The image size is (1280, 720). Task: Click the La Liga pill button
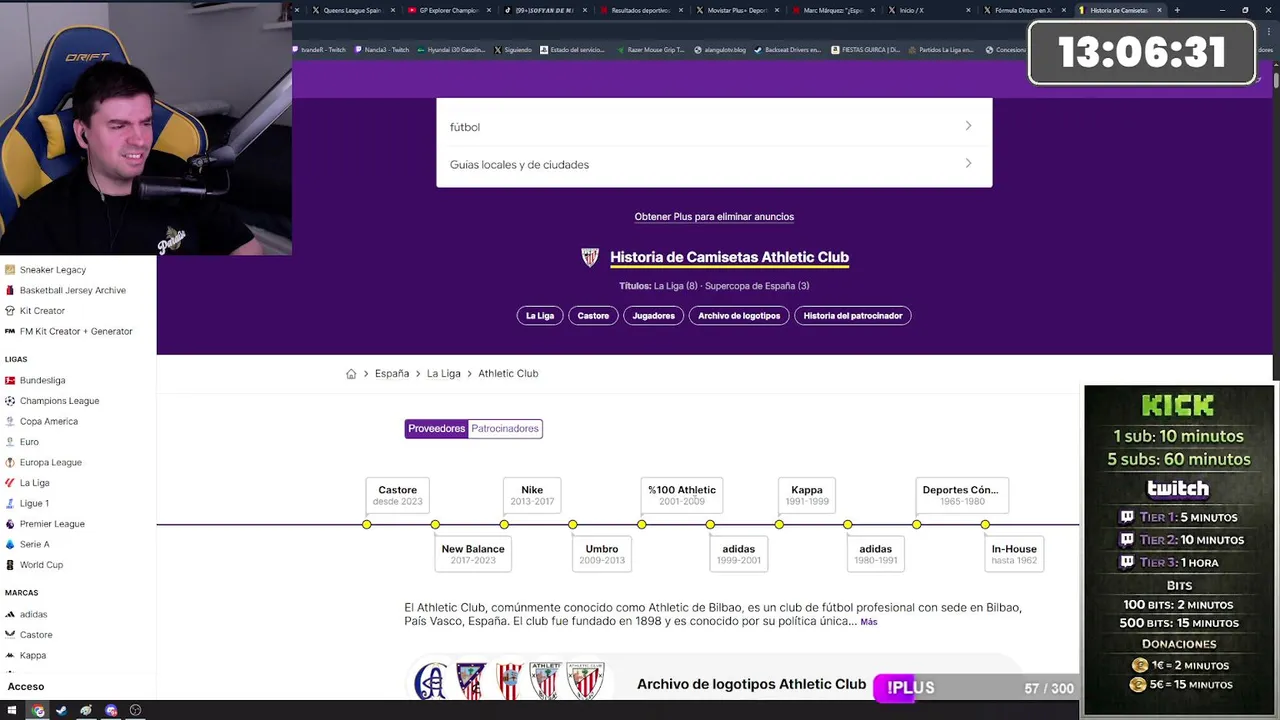pos(540,316)
